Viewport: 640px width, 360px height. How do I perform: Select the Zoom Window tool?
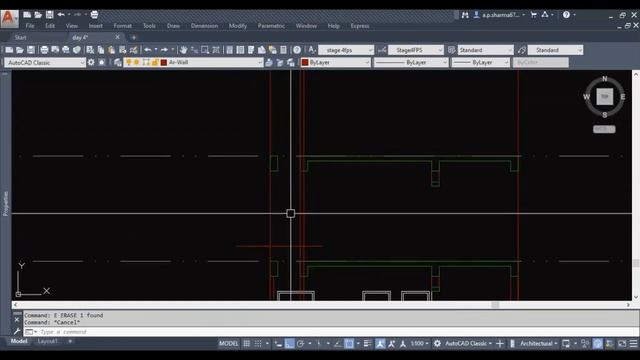tap(205, 50)
